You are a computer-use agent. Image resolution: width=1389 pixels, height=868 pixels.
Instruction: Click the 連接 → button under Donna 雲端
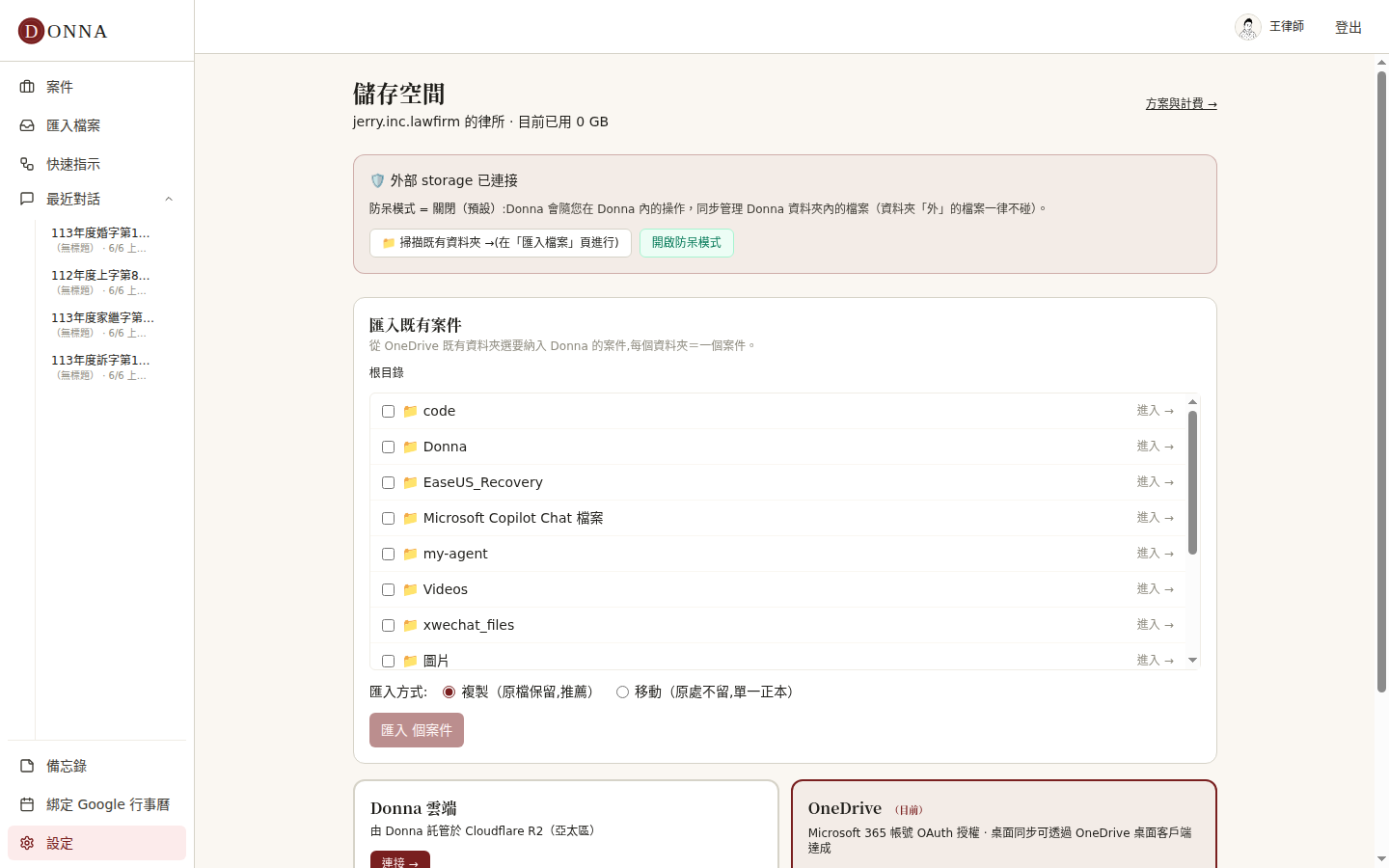tap(399, 859)
